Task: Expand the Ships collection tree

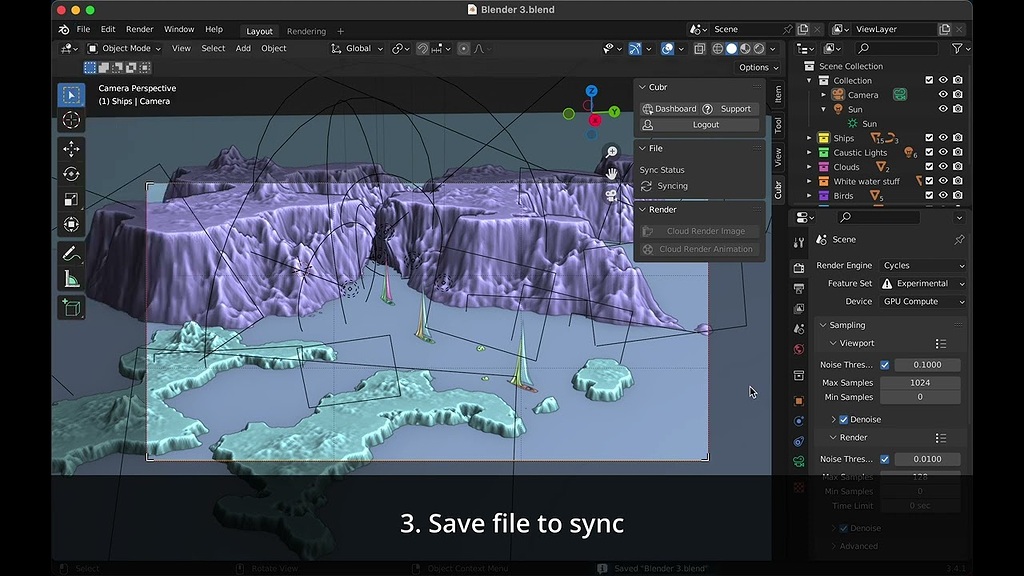Action: coord(809,138)
